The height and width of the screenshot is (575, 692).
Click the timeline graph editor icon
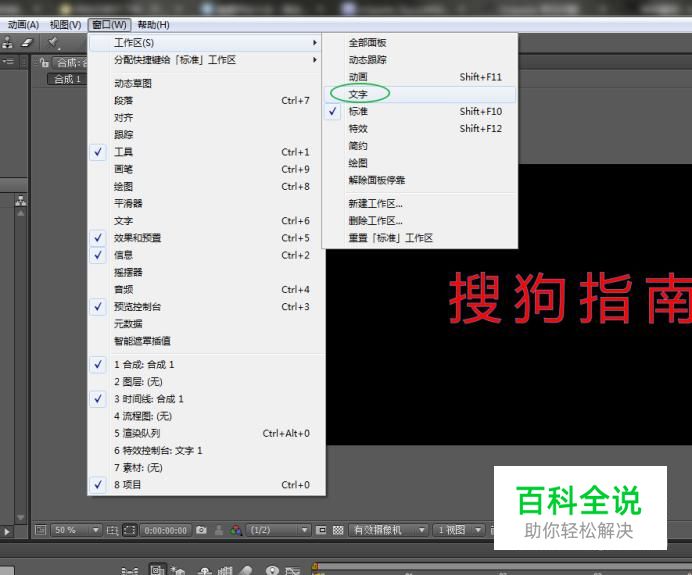click(x=292, y=571)
